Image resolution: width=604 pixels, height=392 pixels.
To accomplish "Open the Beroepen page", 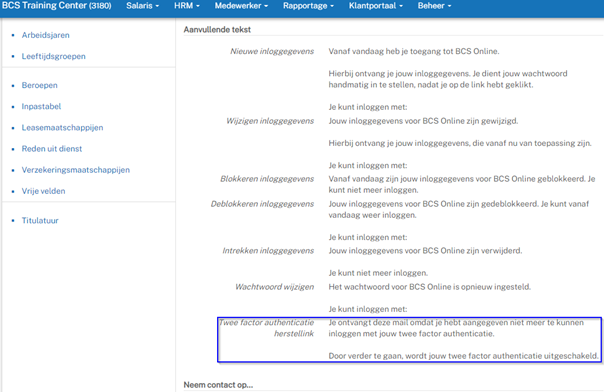I will pyautogui.click(x=39, y=85).
